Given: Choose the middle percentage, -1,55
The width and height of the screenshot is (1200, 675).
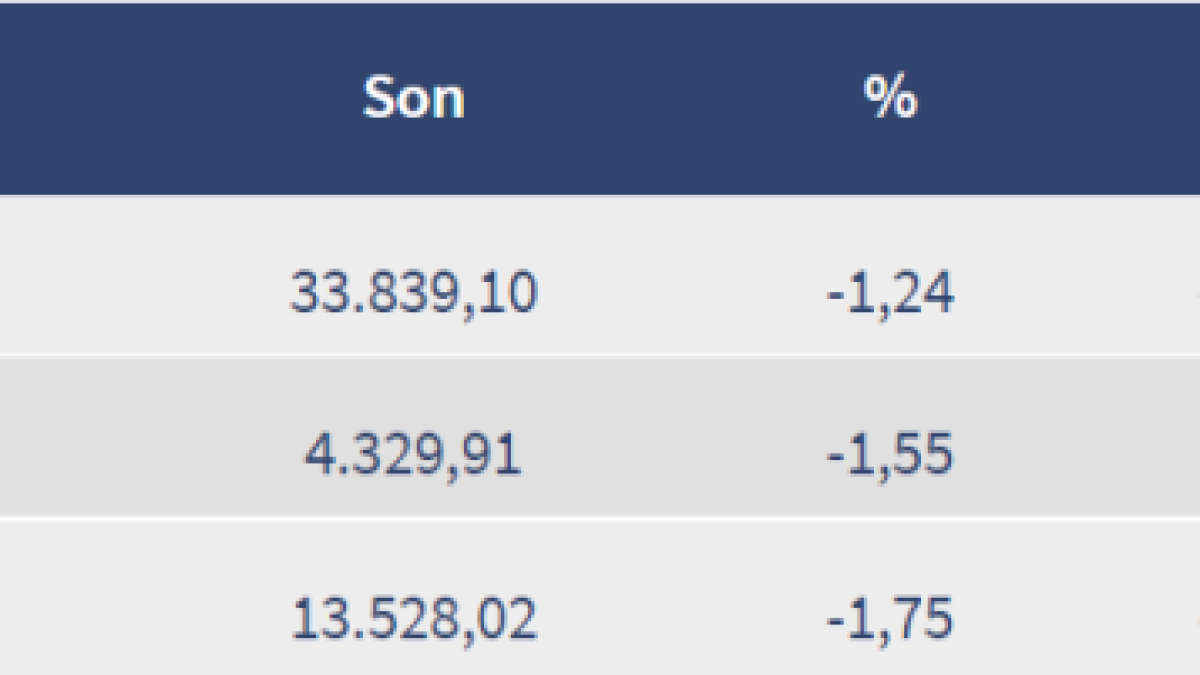Looking at the screenshot, I should (x=890, y=455).
